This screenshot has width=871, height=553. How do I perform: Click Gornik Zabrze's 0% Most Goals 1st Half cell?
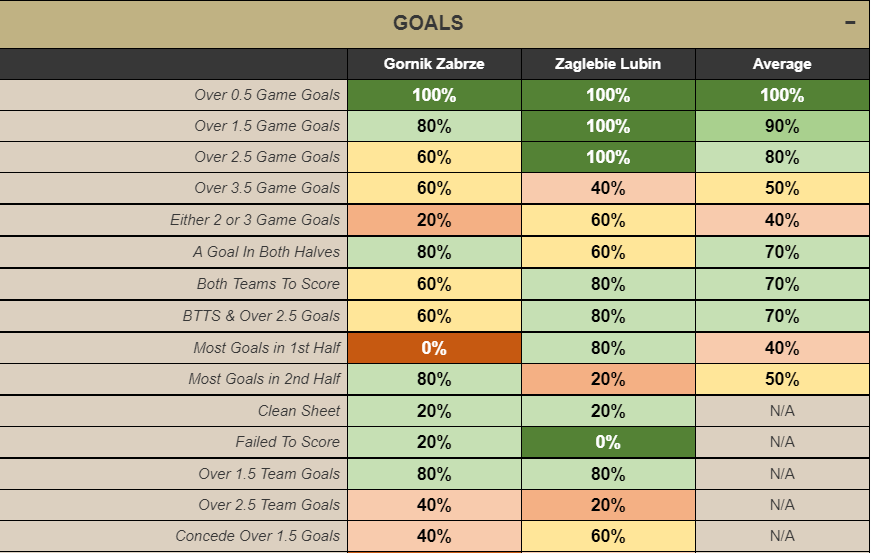[x=434, y=348]
